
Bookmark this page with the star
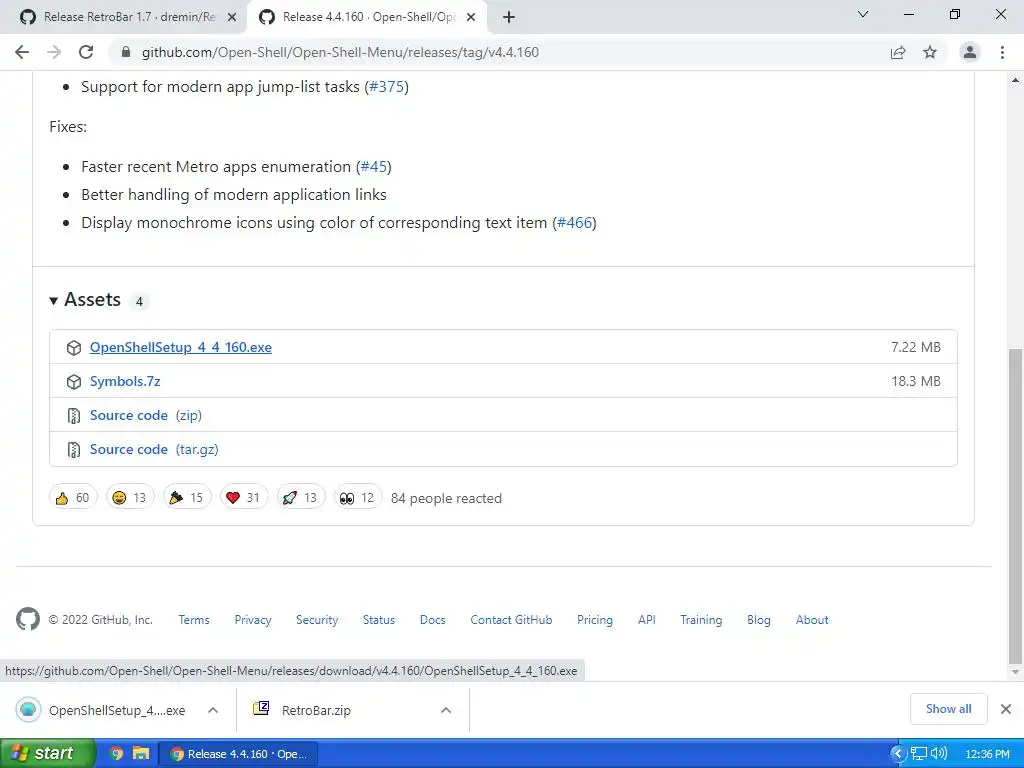(930, 52)
